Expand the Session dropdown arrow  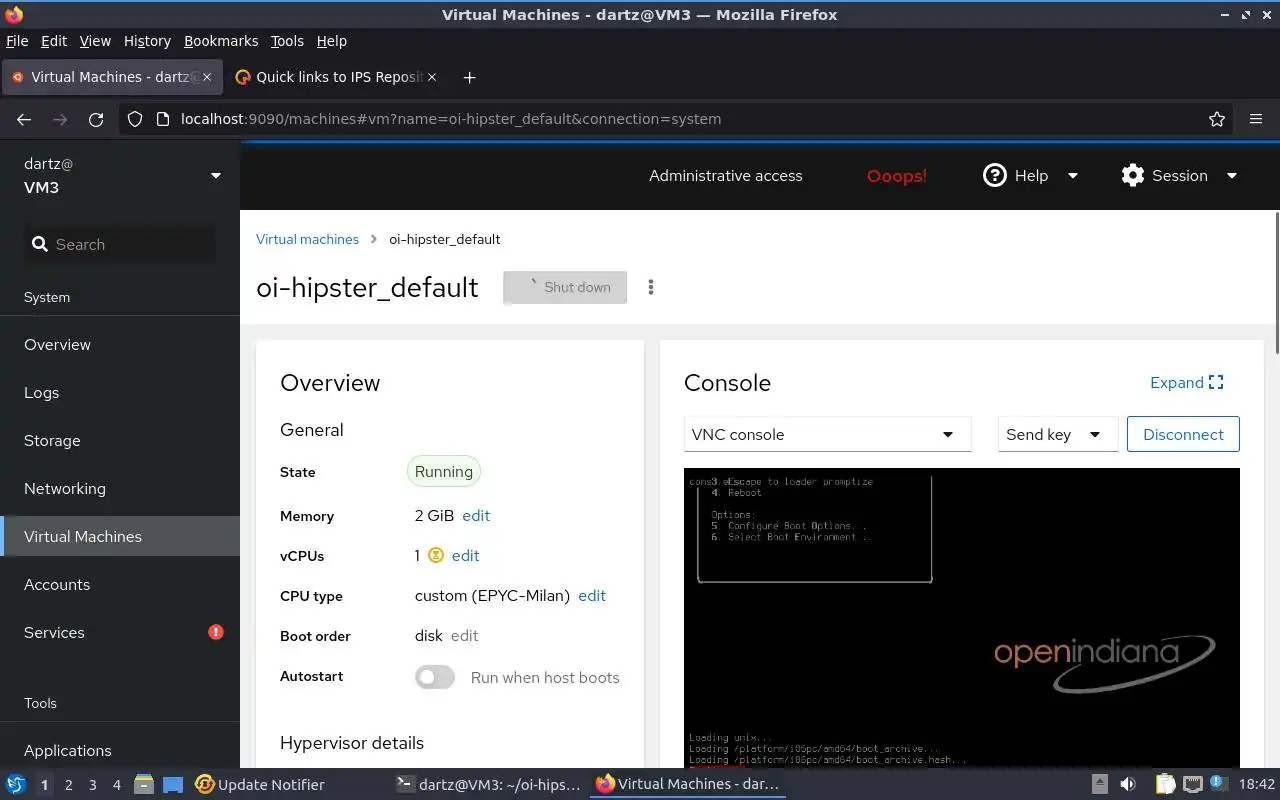[x=1232, y=176]
